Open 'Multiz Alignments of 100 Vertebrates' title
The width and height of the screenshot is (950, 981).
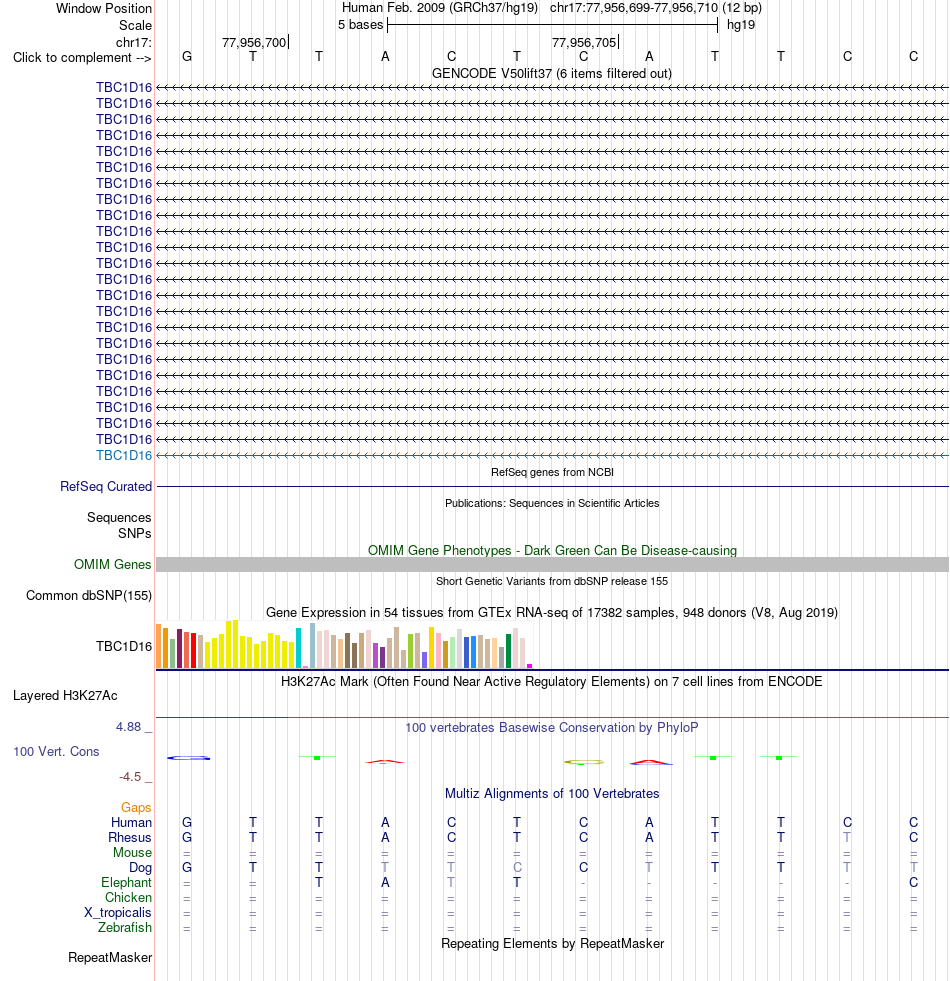(x=552, y=794)
